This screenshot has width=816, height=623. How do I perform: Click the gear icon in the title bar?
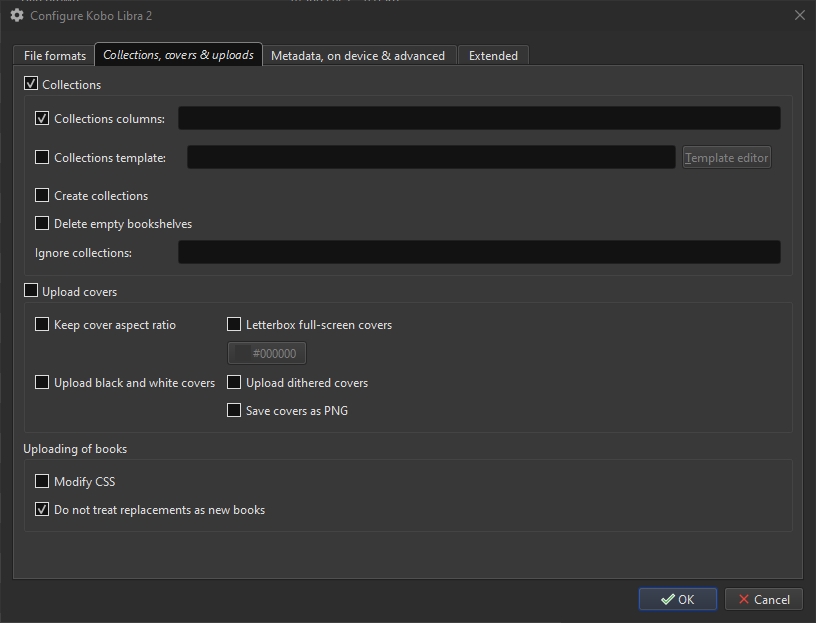pos(16,16)
